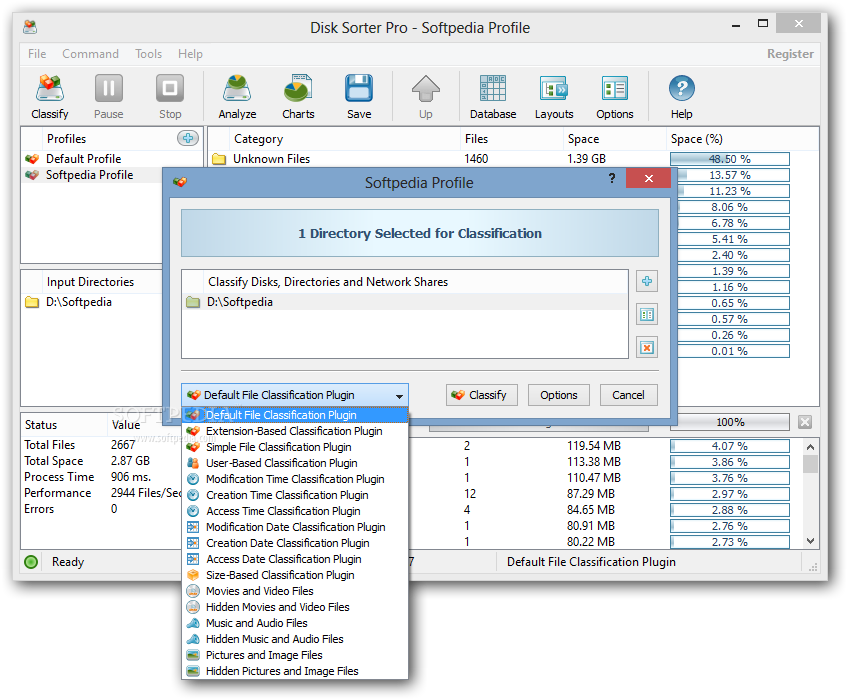This screenshot has width=848, height=700.
Task: Close the Softpedia Profile dialog
Action: (x=648, y=179)
